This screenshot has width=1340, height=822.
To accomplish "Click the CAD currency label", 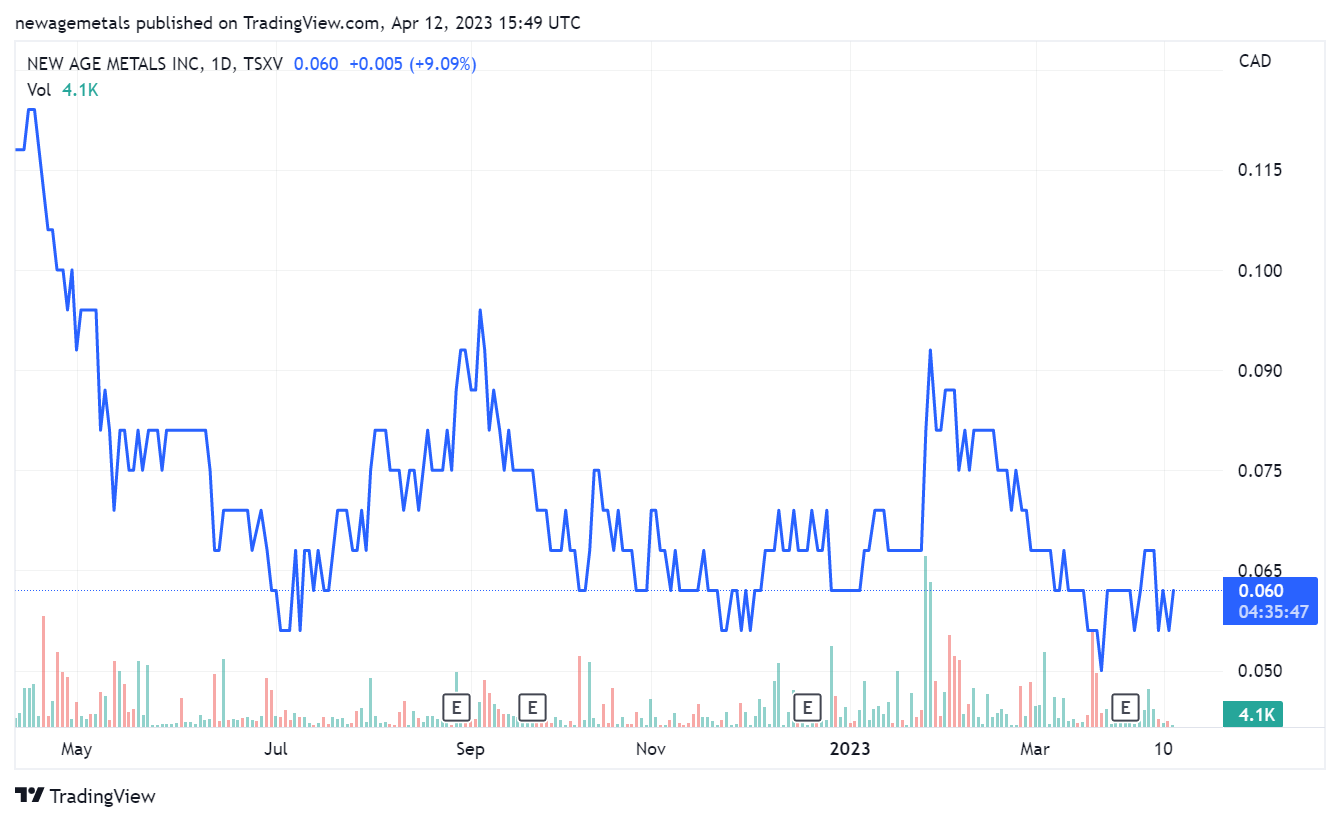I will click(x=1254, y=61).
